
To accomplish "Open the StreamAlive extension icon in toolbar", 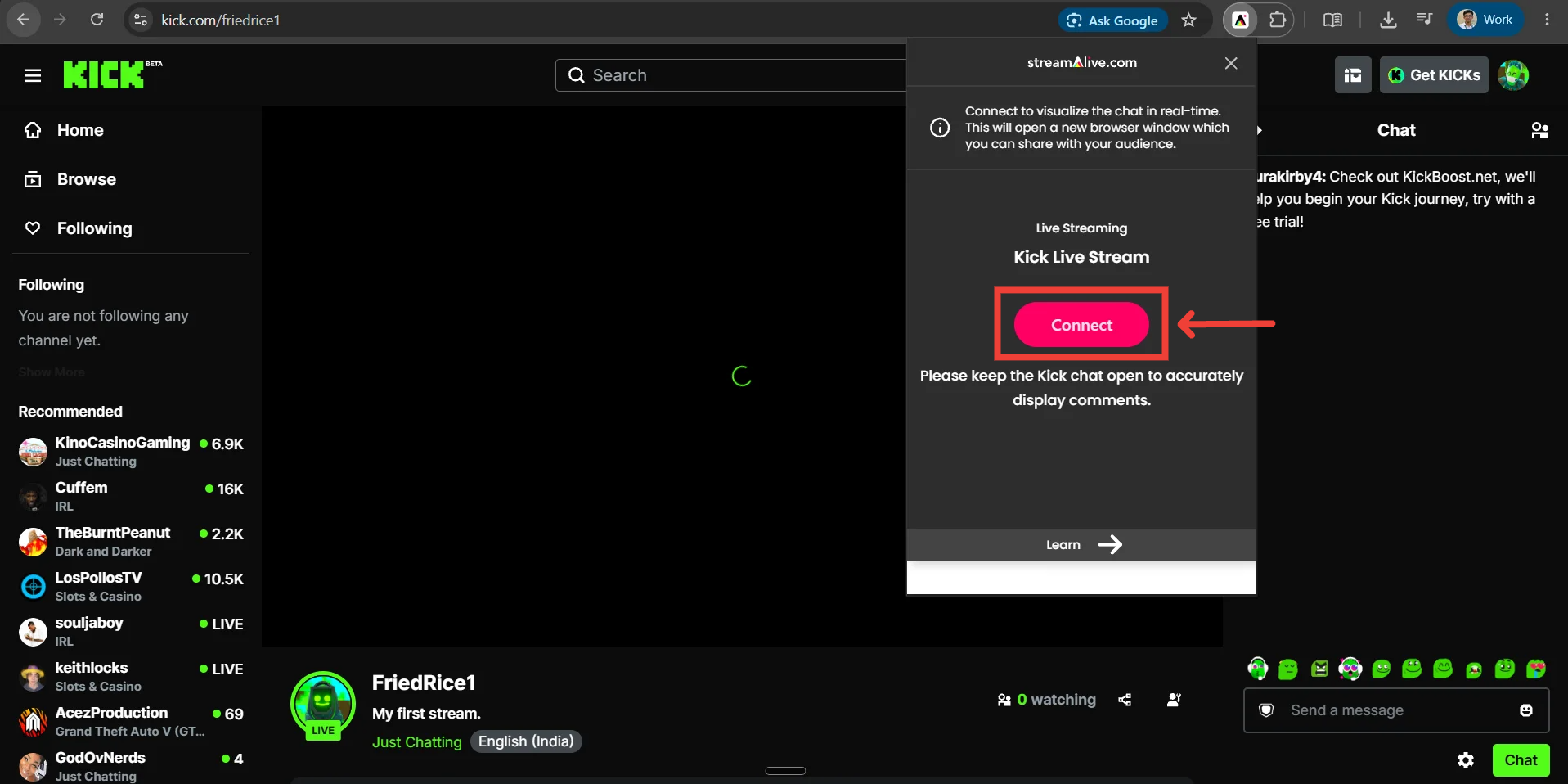I will point(1241,20).
